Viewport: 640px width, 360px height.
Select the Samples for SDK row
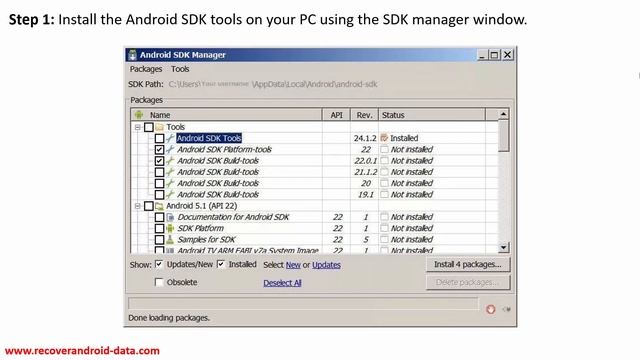click(314, 240)
